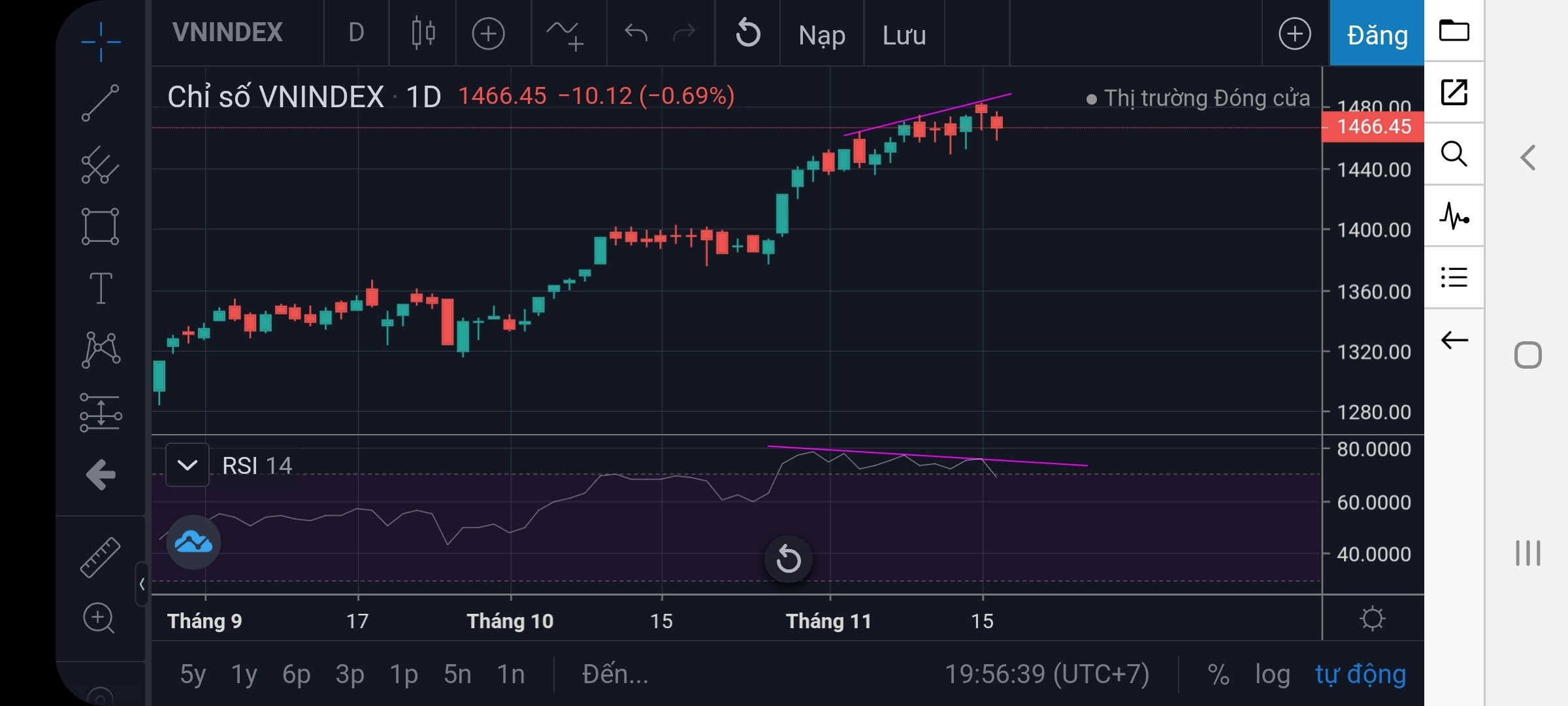Click the left arrow in right panel
Image resolution: width=1568 pixels, height=706 pixels.
tap(1454, 340)
